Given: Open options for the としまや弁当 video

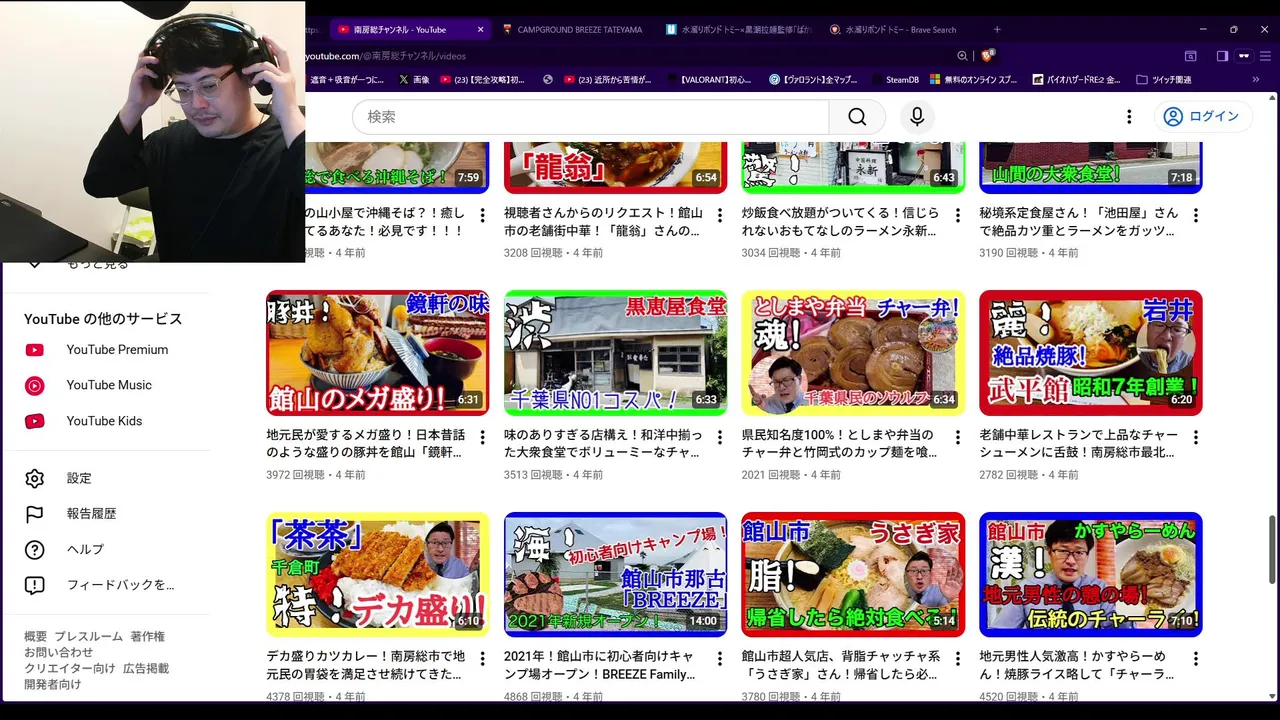Looking at the screenshot, I should click(958, 437).
